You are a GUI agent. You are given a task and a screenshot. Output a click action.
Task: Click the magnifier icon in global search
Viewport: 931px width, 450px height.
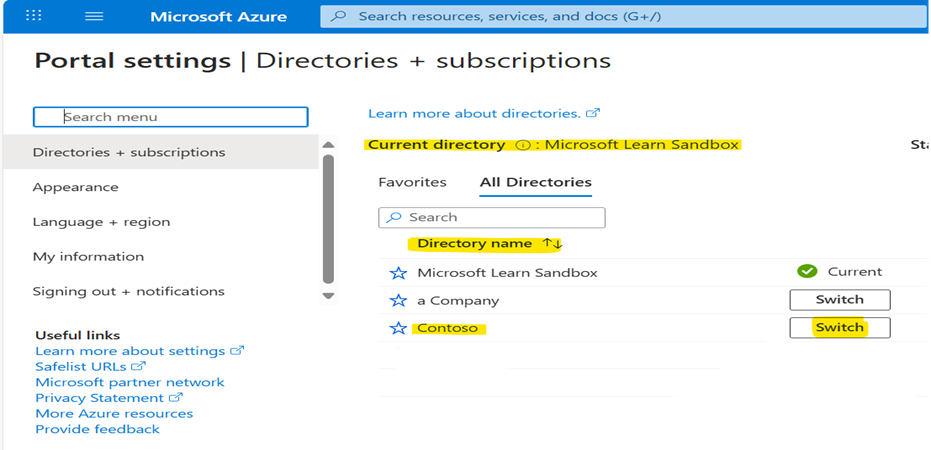coord(338,16)
